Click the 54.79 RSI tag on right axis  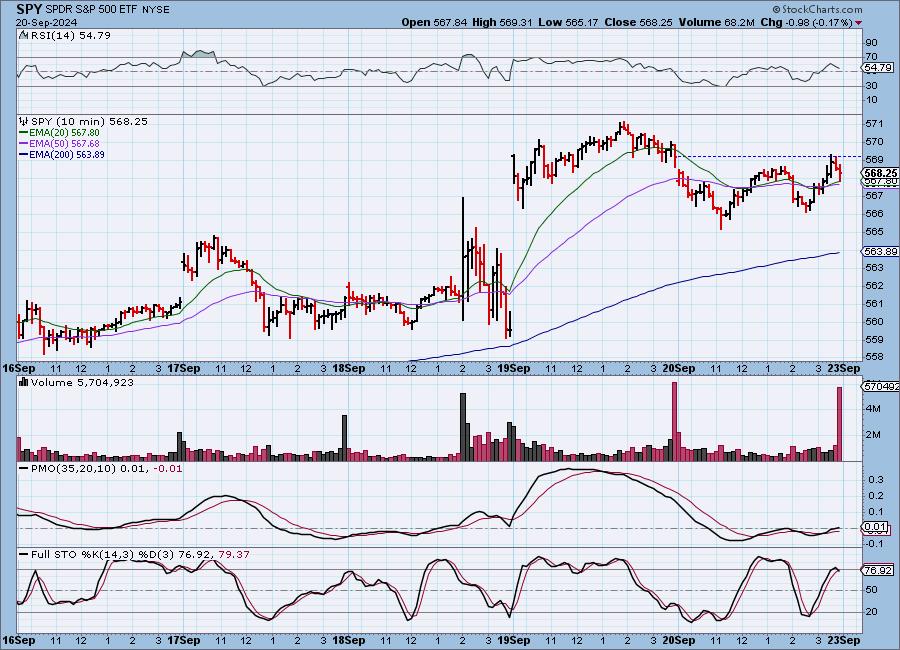pos(878,67)
